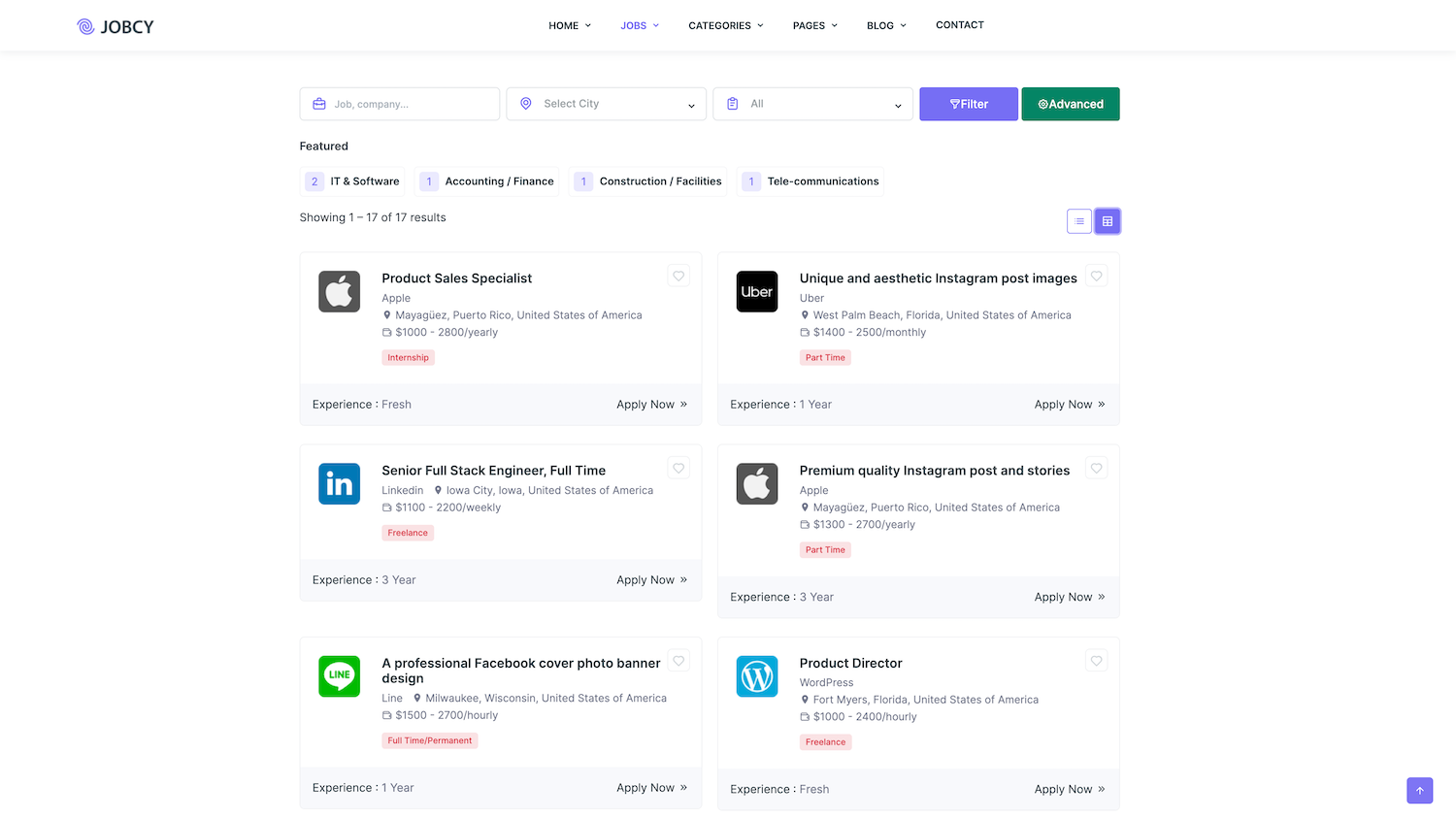Switch to grid view layout icon
This screenshot has width=1456, height=819.
[x=1107, y=221]
